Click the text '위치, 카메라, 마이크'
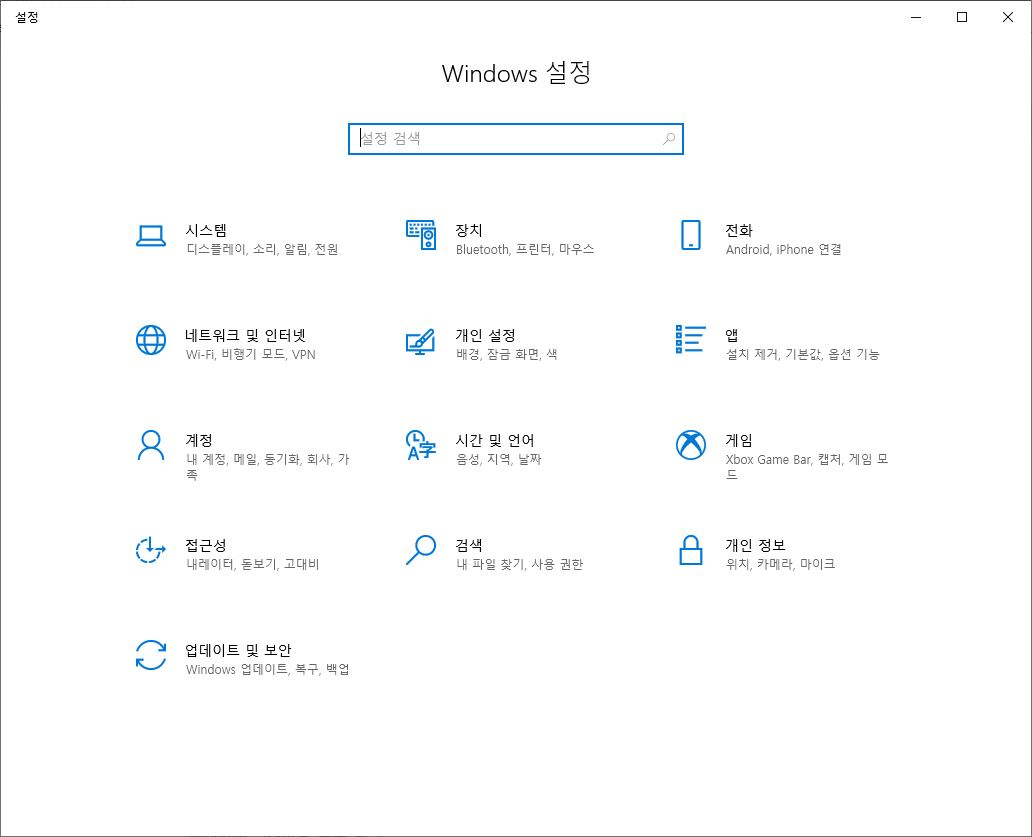This screenshot has height=837, width=1032. pos(780,565)
